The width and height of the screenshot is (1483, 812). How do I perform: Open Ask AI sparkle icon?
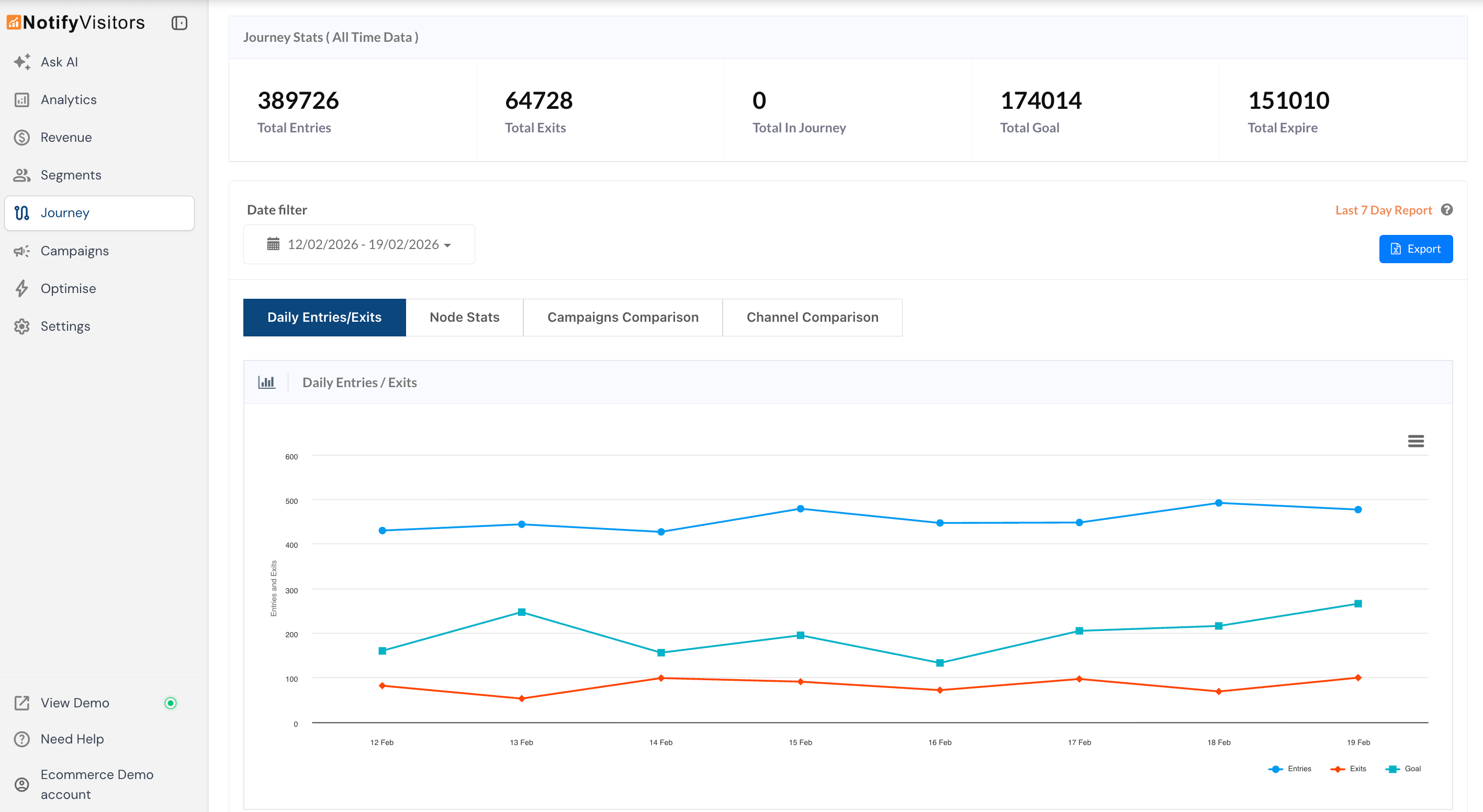tap(22, 62)
